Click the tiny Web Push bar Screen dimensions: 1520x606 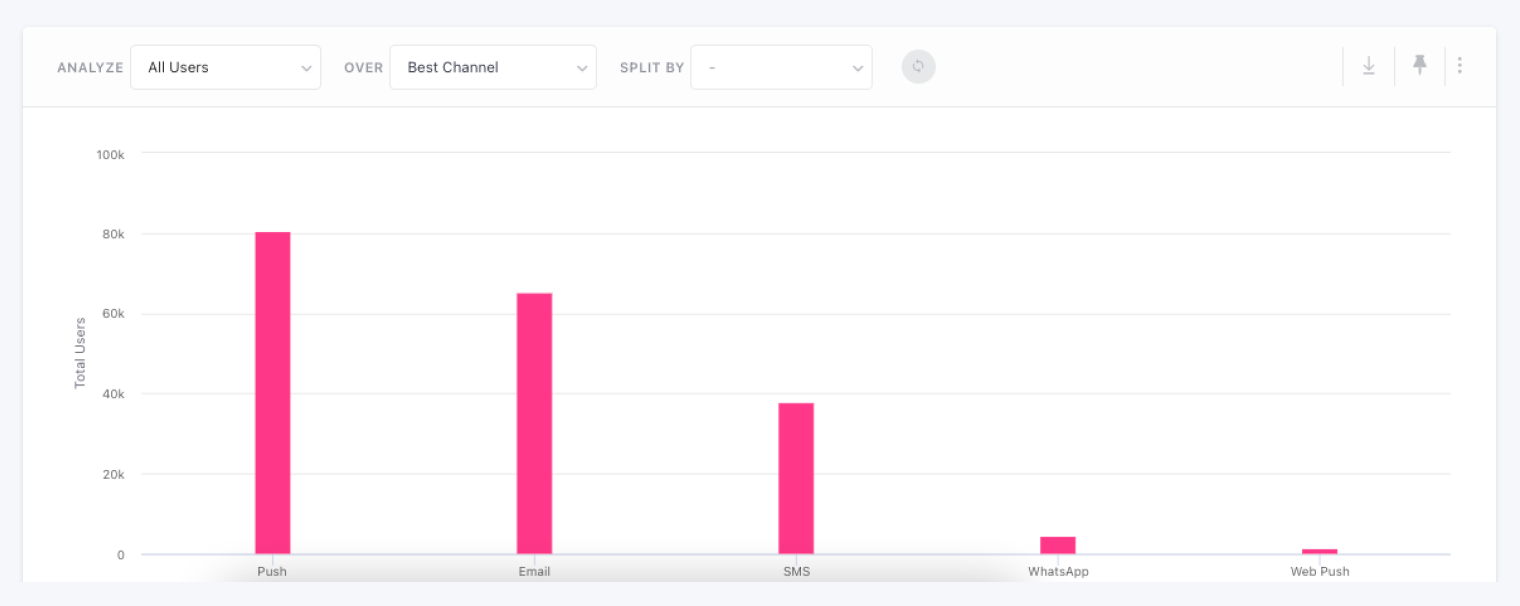[1319, 551]
